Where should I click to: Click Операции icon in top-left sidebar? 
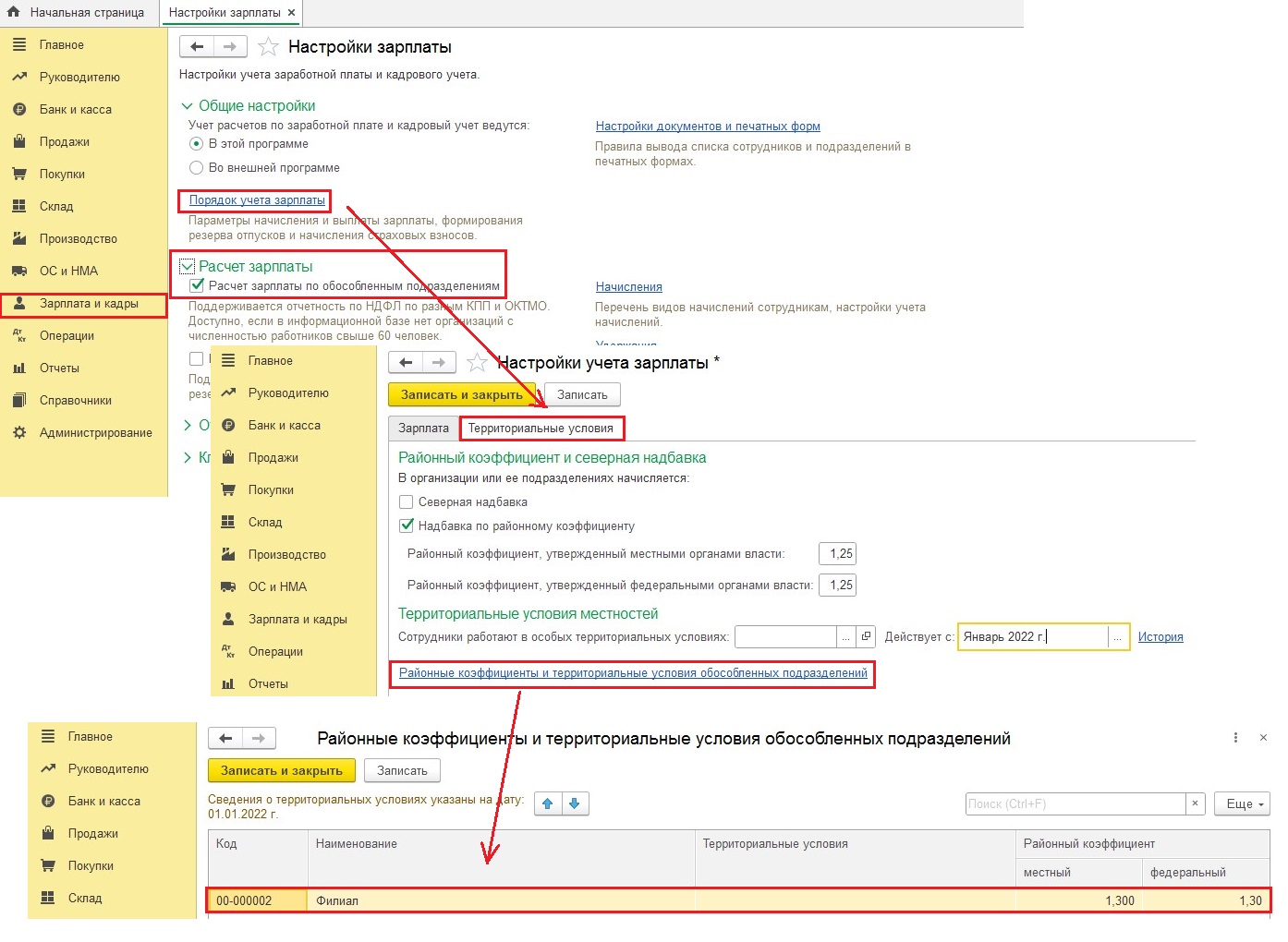pos(19,335)
